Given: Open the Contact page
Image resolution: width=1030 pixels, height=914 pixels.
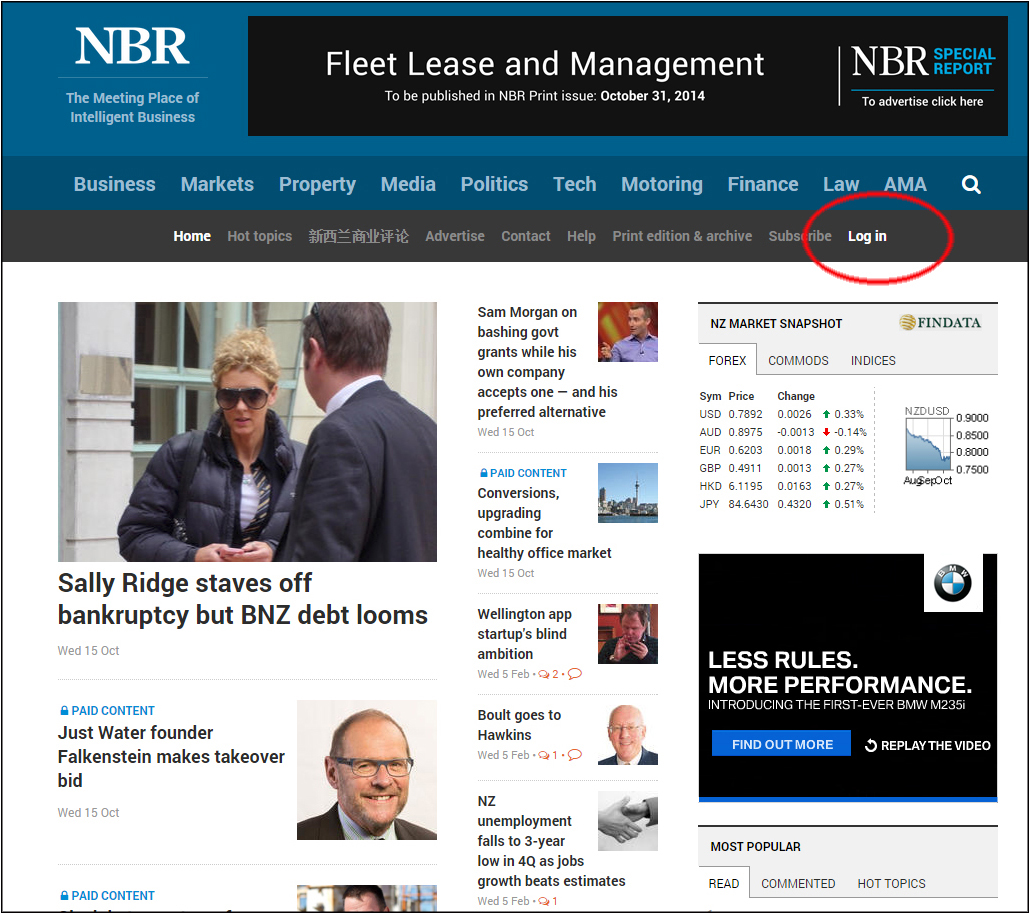Looking at the screenshot, I should click(x=526, y=236).
